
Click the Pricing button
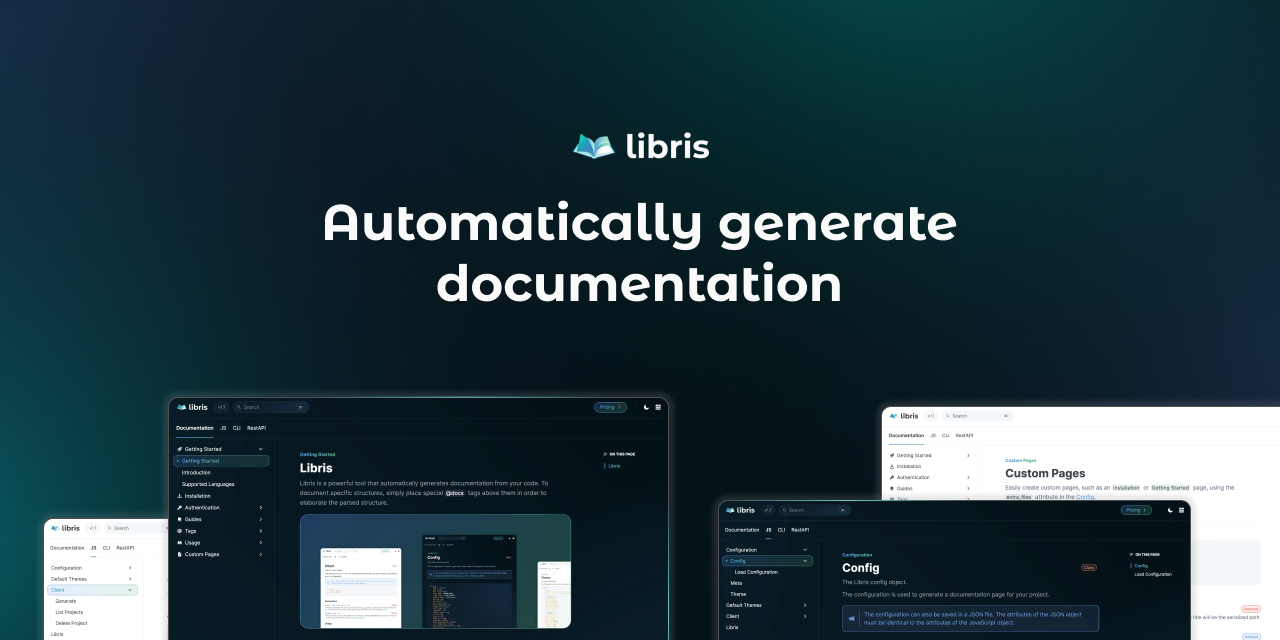pyautogui.click(x=610, y=407)
